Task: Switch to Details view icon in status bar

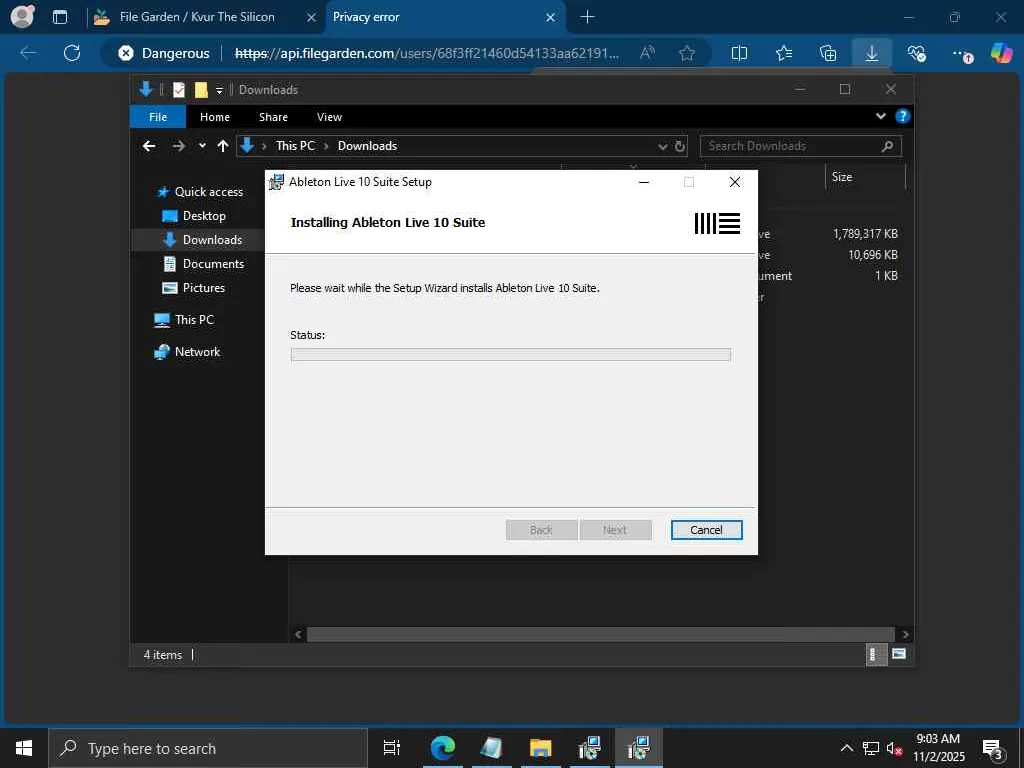Action: [874, 654]
